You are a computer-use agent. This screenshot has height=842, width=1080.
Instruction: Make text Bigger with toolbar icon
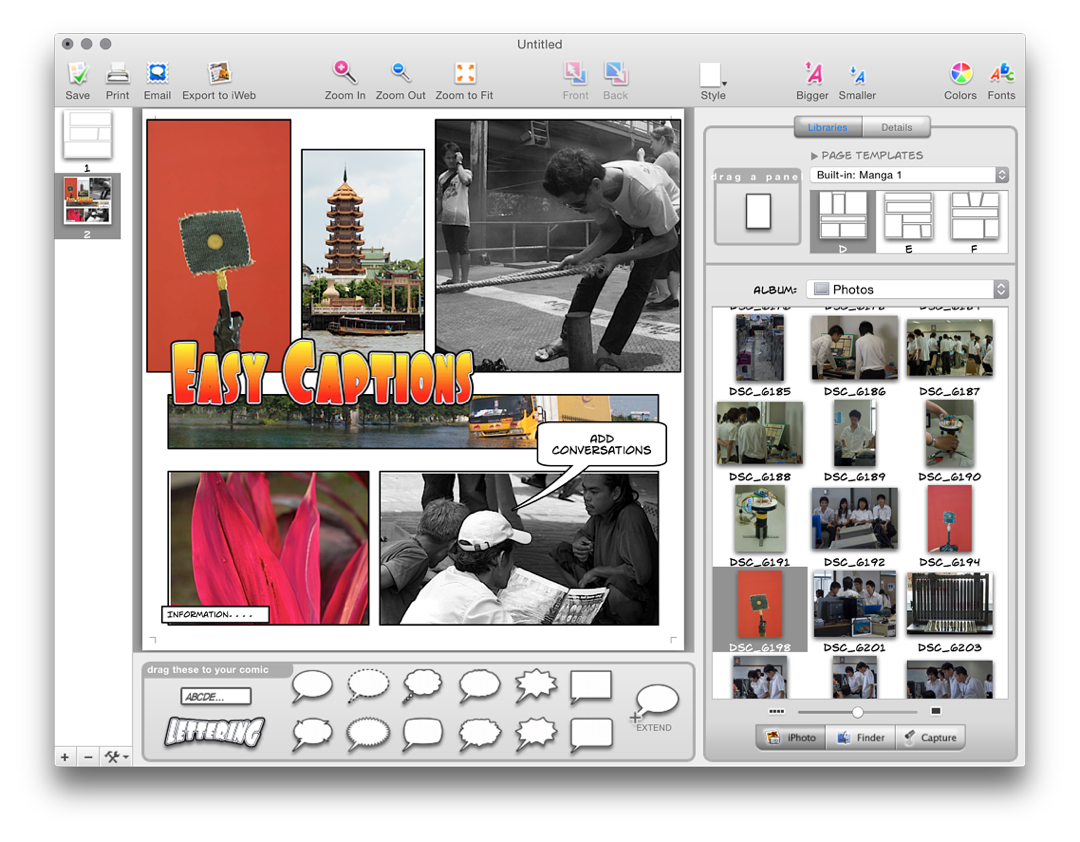[x=813, y=73]
